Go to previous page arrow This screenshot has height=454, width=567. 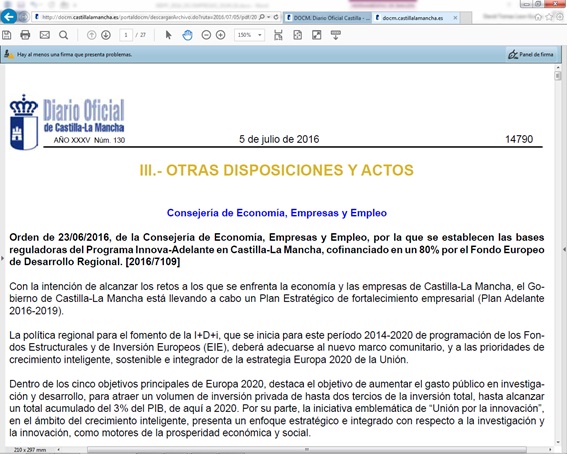pos(91,35)
